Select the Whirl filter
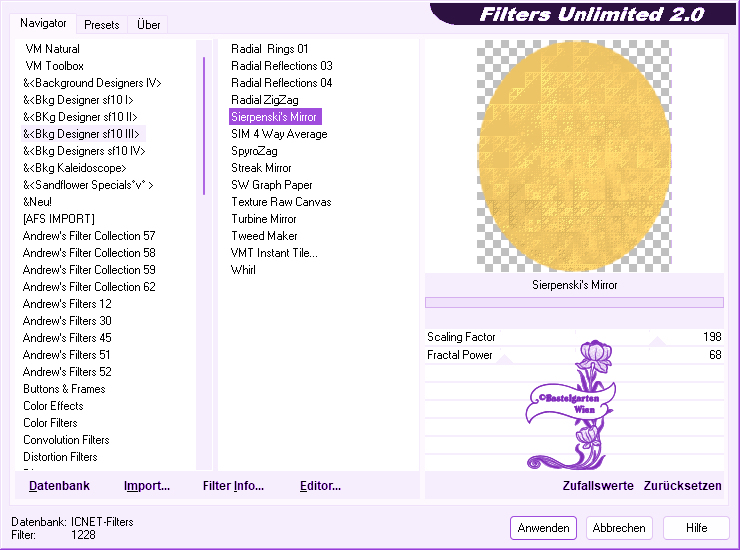This screenshot has width=740, height=550. pos(243,270)
